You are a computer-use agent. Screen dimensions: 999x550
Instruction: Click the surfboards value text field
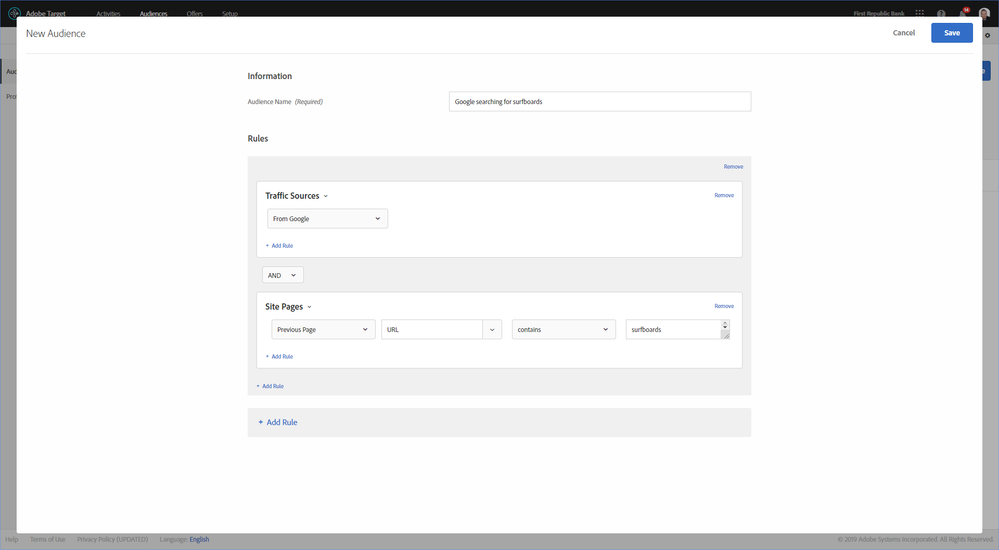click(x=672, y=329)
